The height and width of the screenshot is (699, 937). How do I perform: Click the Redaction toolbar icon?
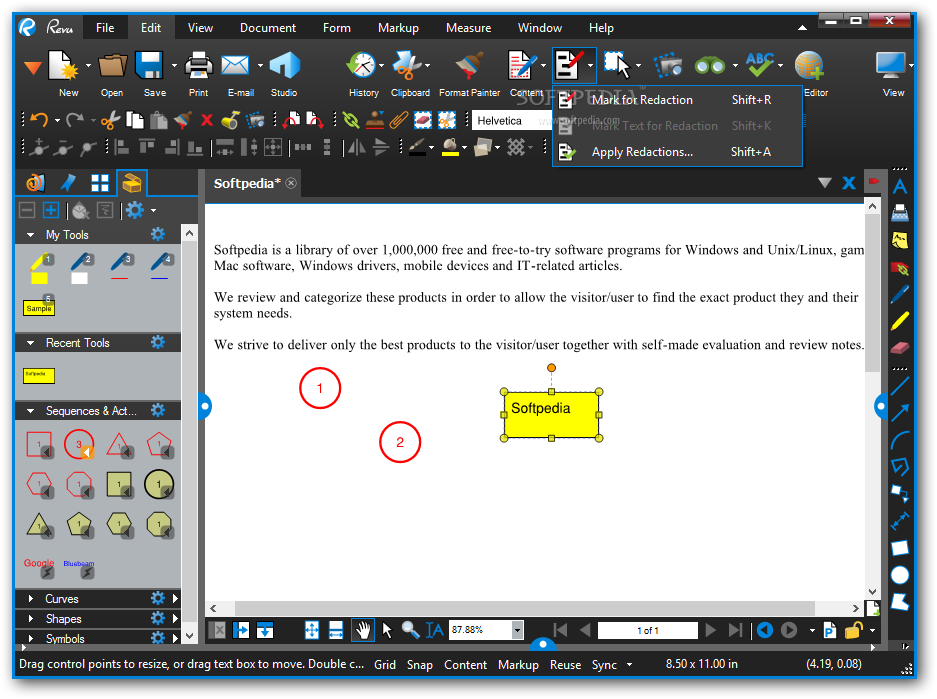click(x=568, y=66)
